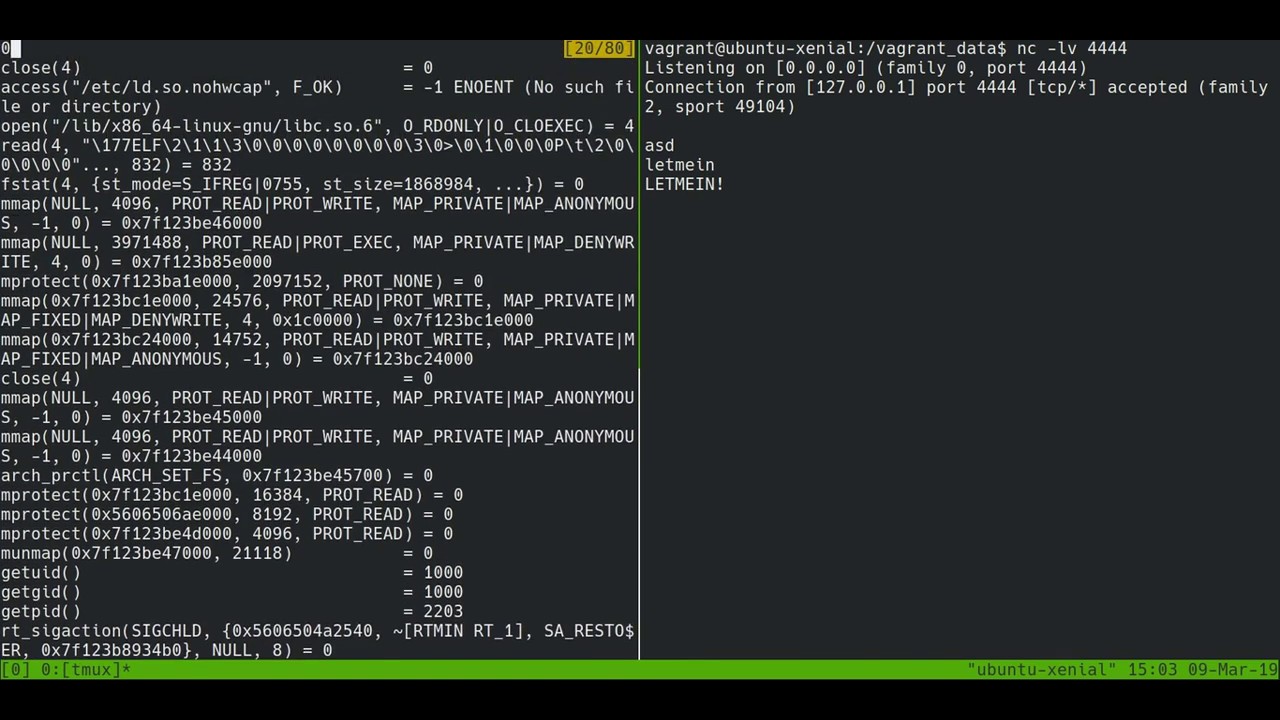Screen dimensions: 1280x720
Task: Click the 'Listening on [0.0.0.0]' line
Action: (x=865, y=68)
